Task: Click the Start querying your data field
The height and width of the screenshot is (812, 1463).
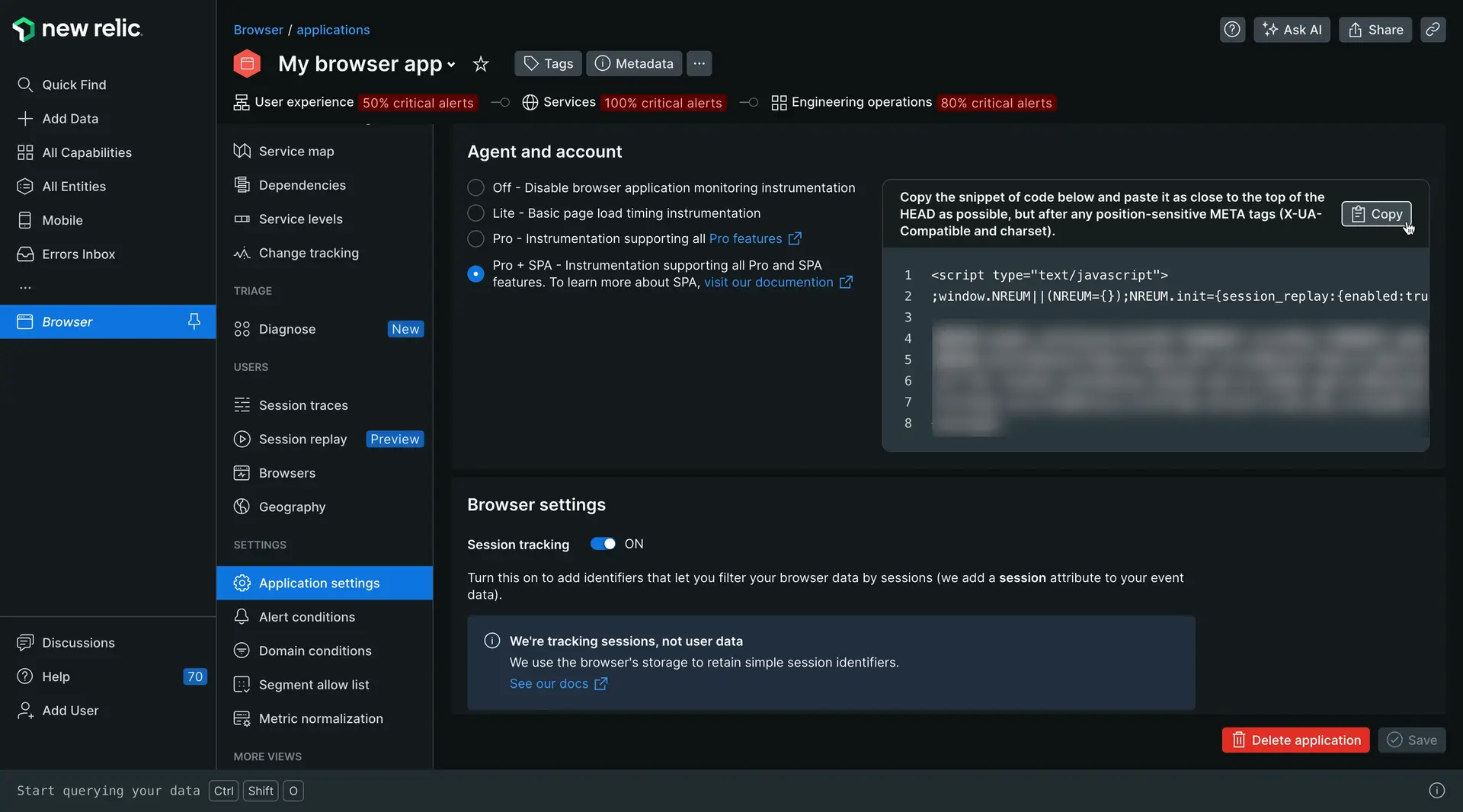Action: tap(108, 791)
